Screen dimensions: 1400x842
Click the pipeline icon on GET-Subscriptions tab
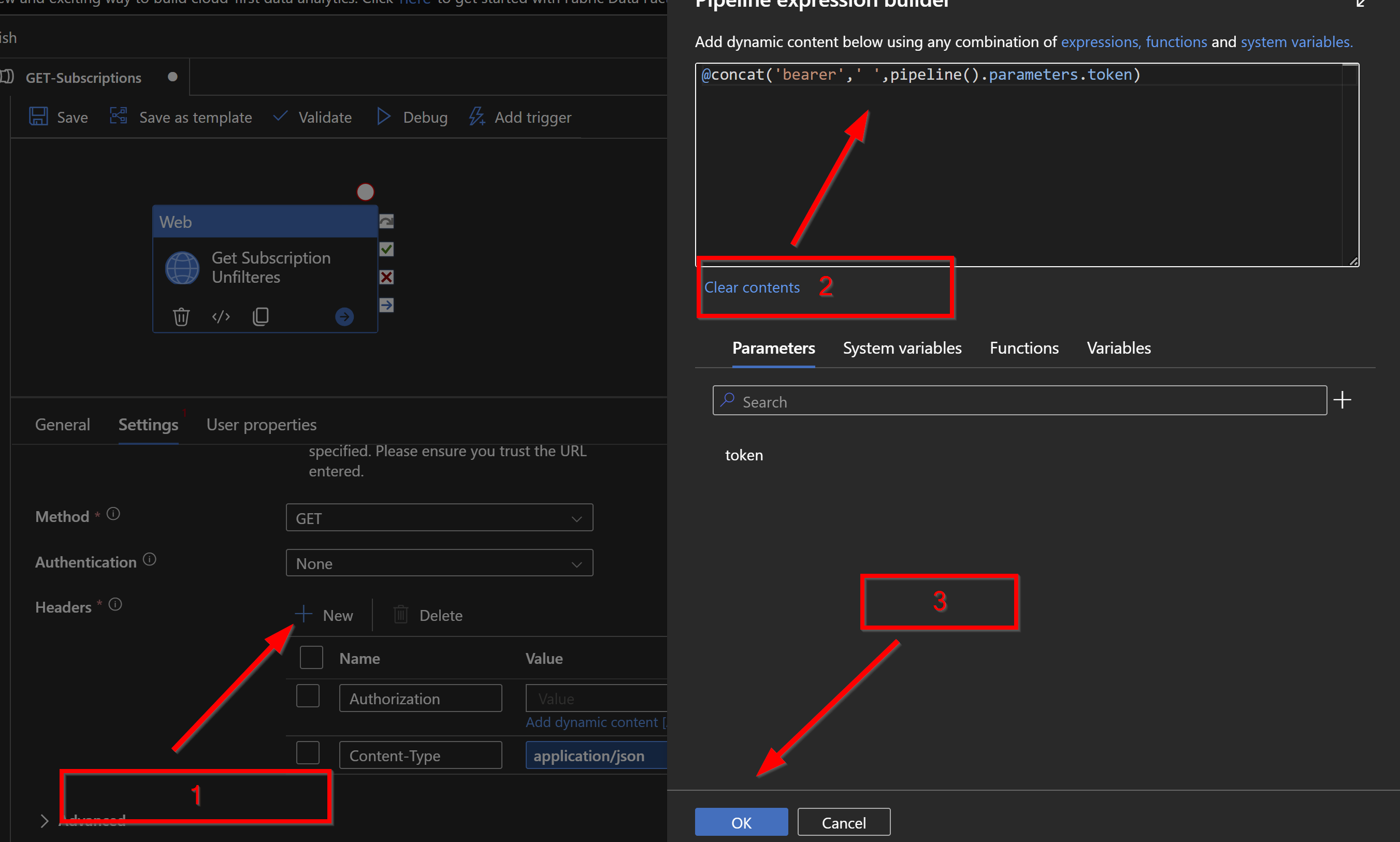(x=7, y=77)
